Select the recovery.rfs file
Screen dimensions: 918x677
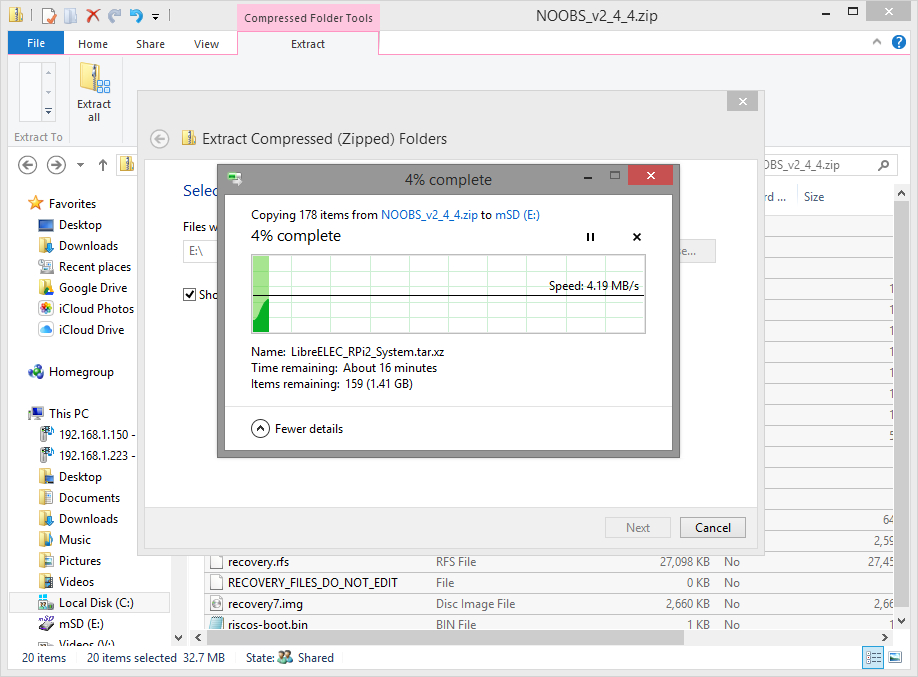(x=258, y=562)
